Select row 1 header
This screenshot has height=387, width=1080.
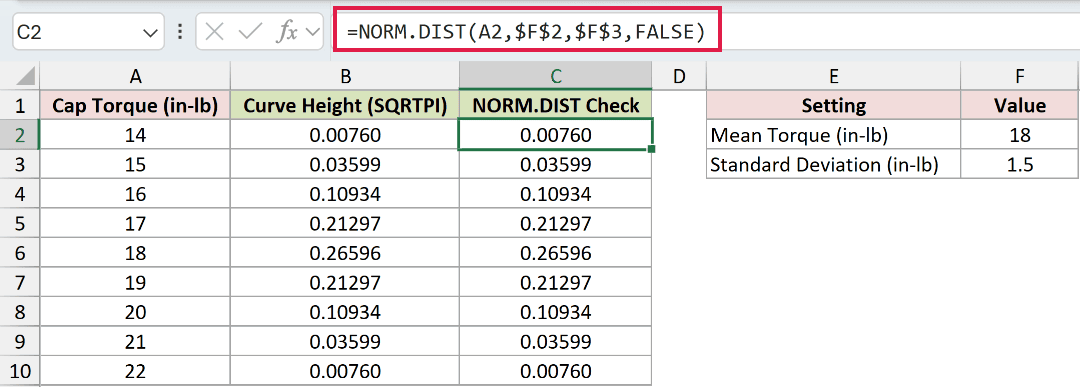[x=20, y=106]
